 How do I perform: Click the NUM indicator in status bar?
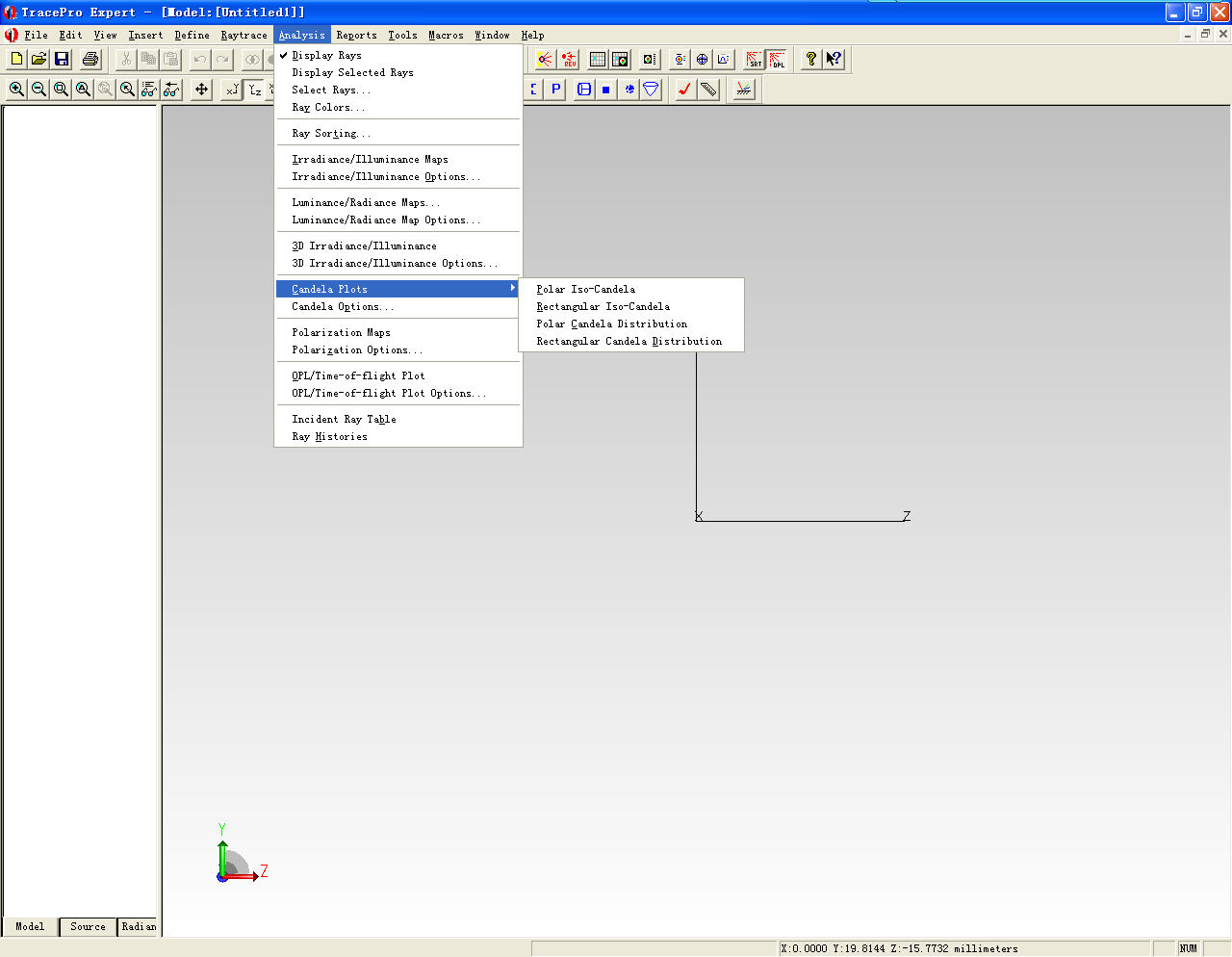click(x=1190, y=948)
